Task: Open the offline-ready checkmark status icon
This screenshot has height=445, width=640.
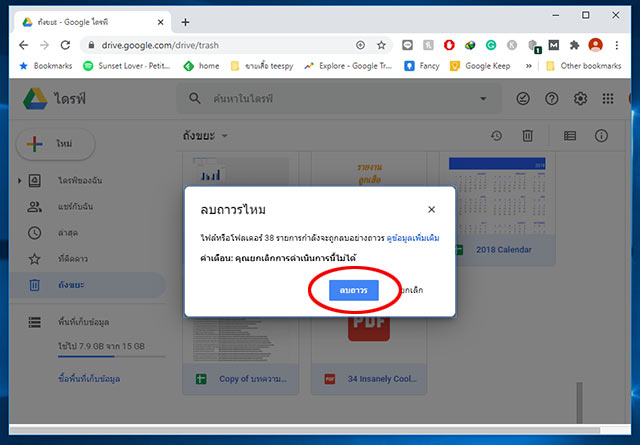Action: click(x=523, y=98)
